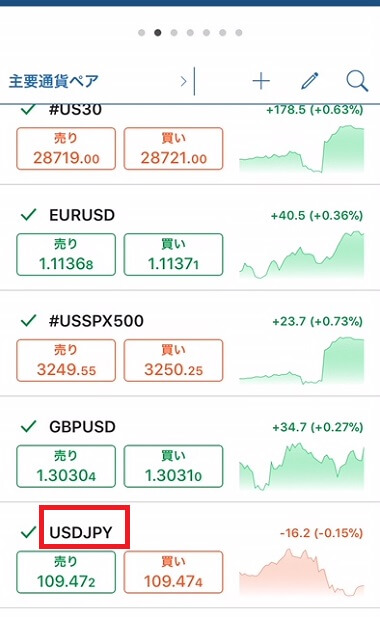Toggle the USDJPY checkmark
This screenshot has width=380, height=617.
click(29, 532)
